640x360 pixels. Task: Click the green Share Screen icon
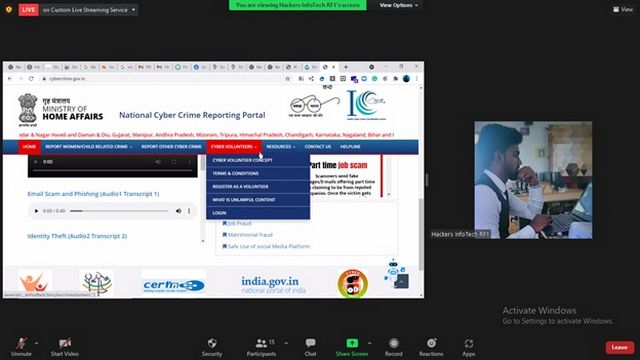[352, 343]
